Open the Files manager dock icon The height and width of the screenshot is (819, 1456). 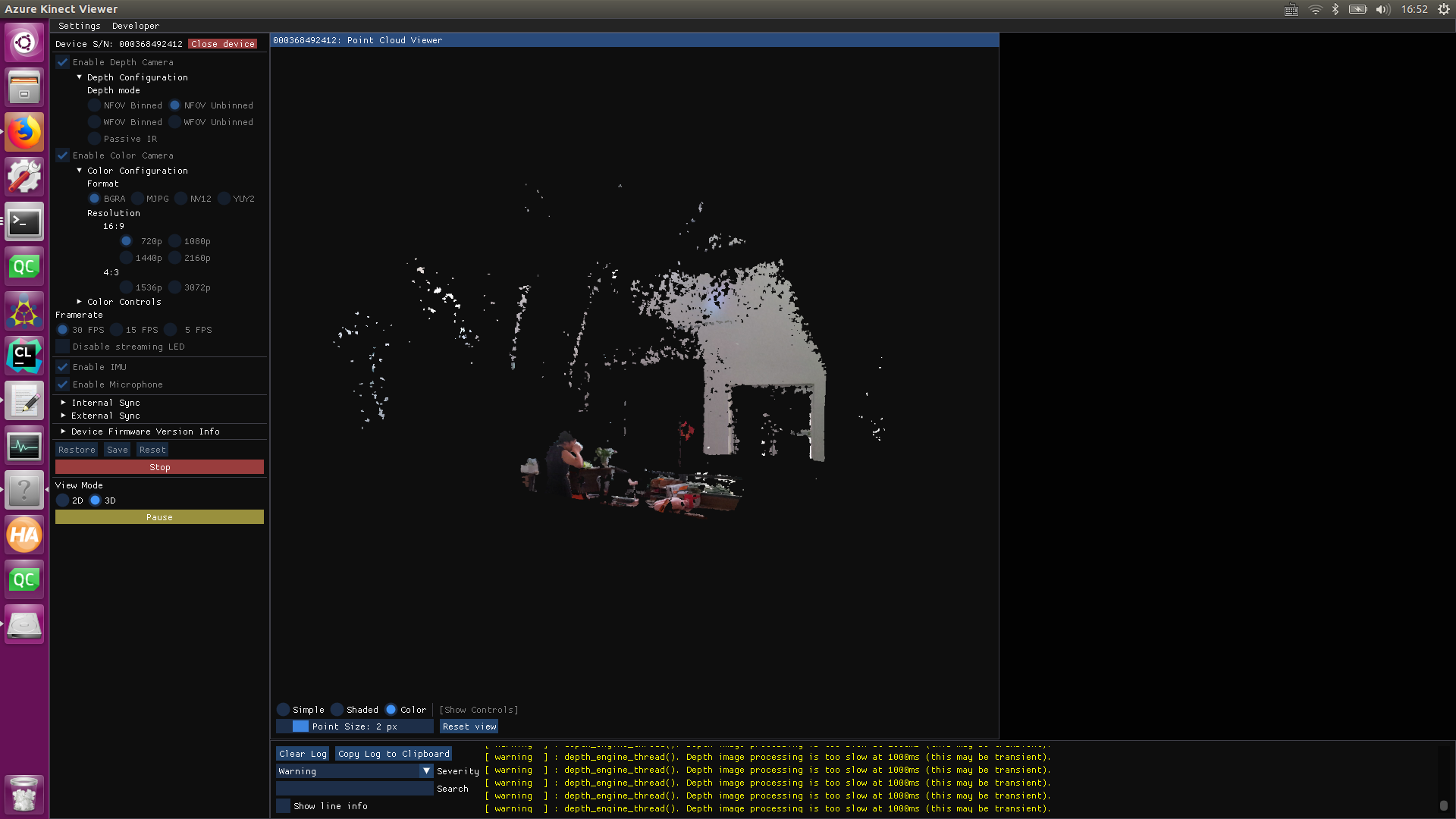click(x=24, y=87)
